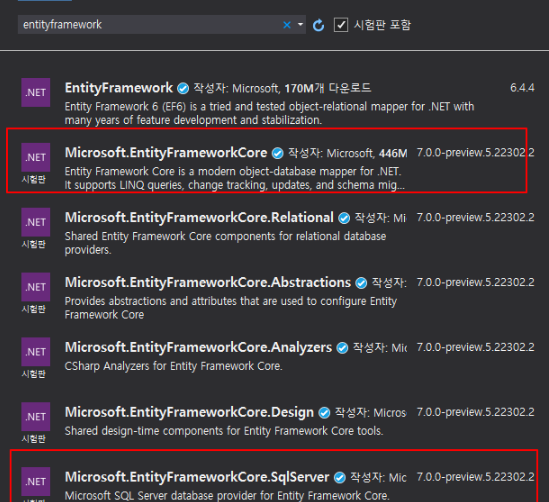The height and width of the screenshot is (502, 549).
Task: Click the EntityFrameworkCore.Analyzers .NET icon
Action: click(x=36, y=352)
